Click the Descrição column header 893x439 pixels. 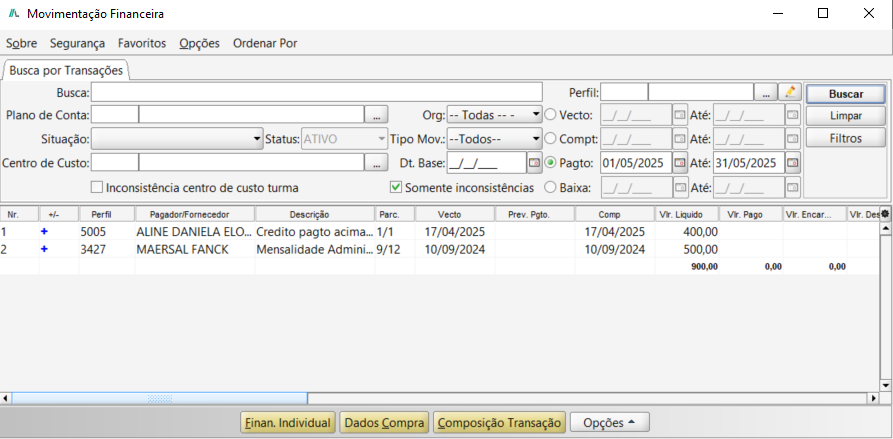click(x=316, y=215)
